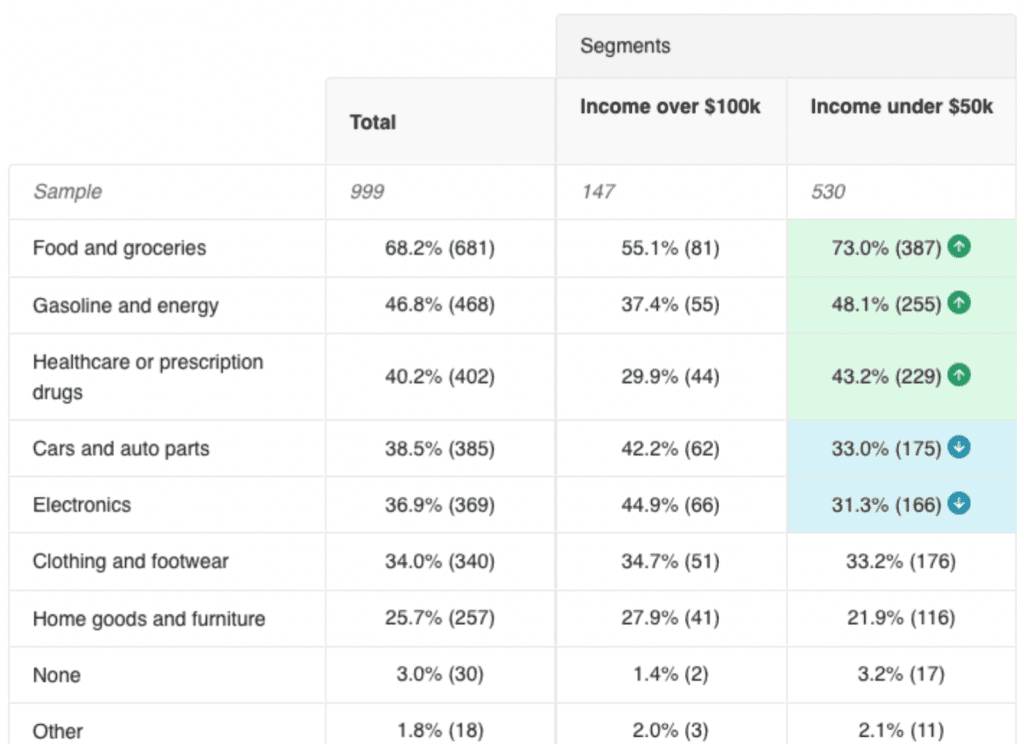The width and height of the screenshot is (1024, 750).
Task: Click the green highlighted 73.0% (387) cell
Action: tap(885, 248)
